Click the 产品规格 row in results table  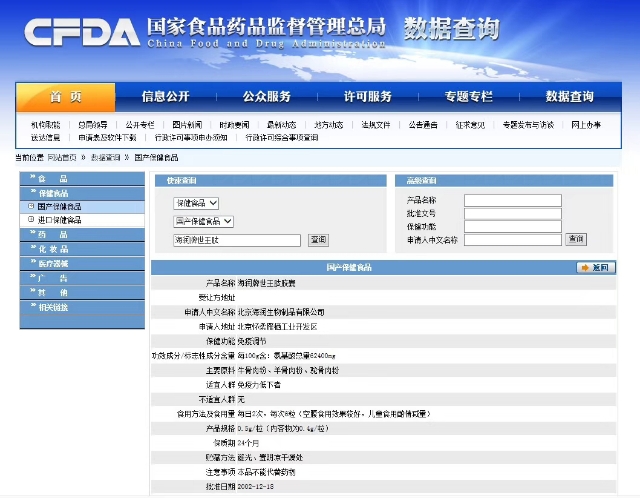point(383,429)
